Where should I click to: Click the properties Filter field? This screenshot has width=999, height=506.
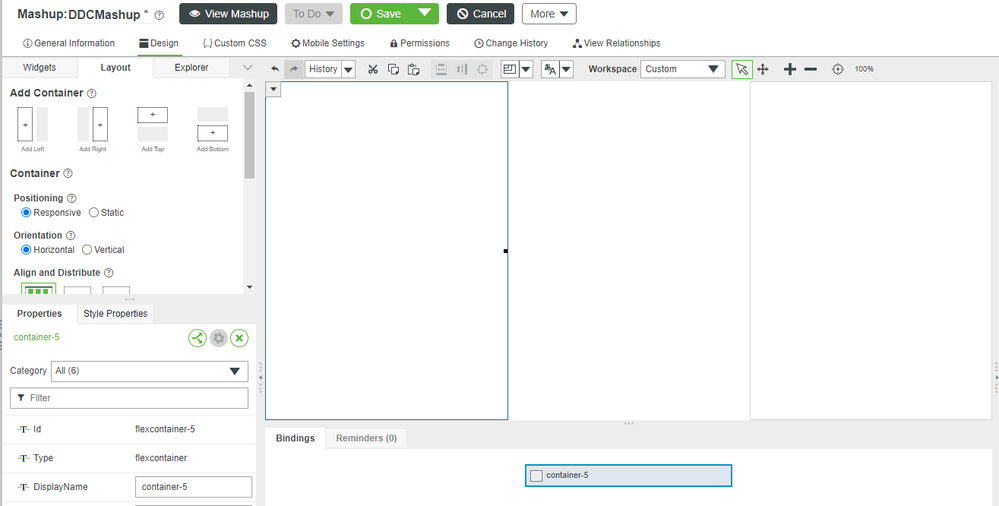tap(129, 398)
